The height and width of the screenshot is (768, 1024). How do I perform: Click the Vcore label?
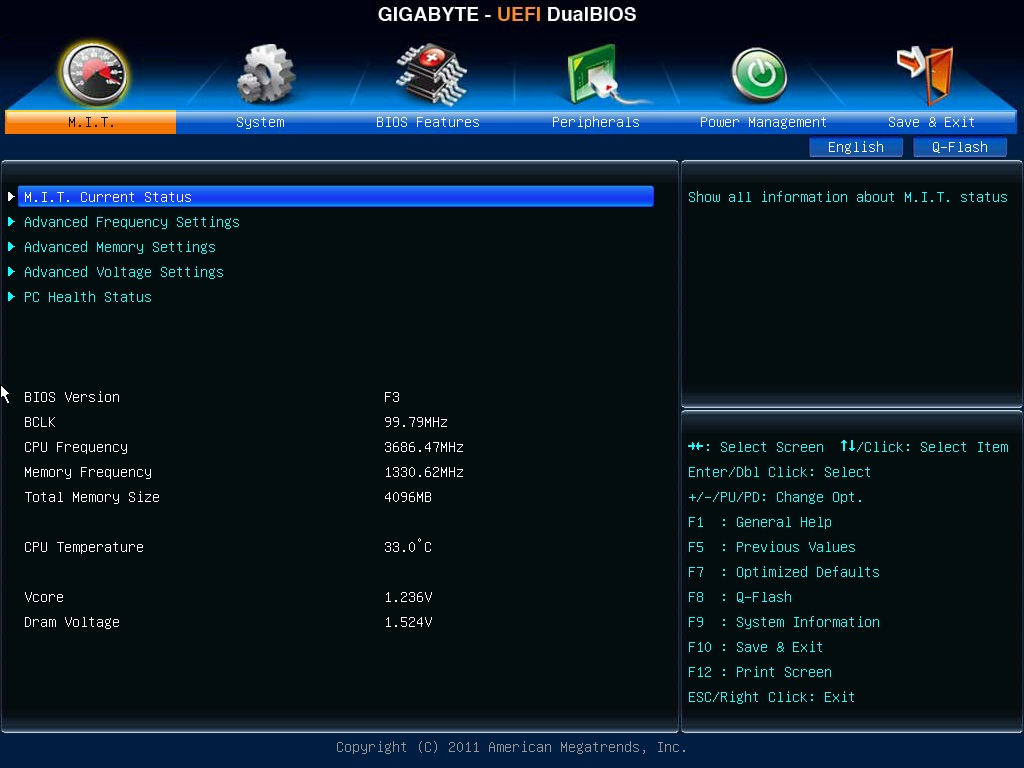tap(44, 598)
